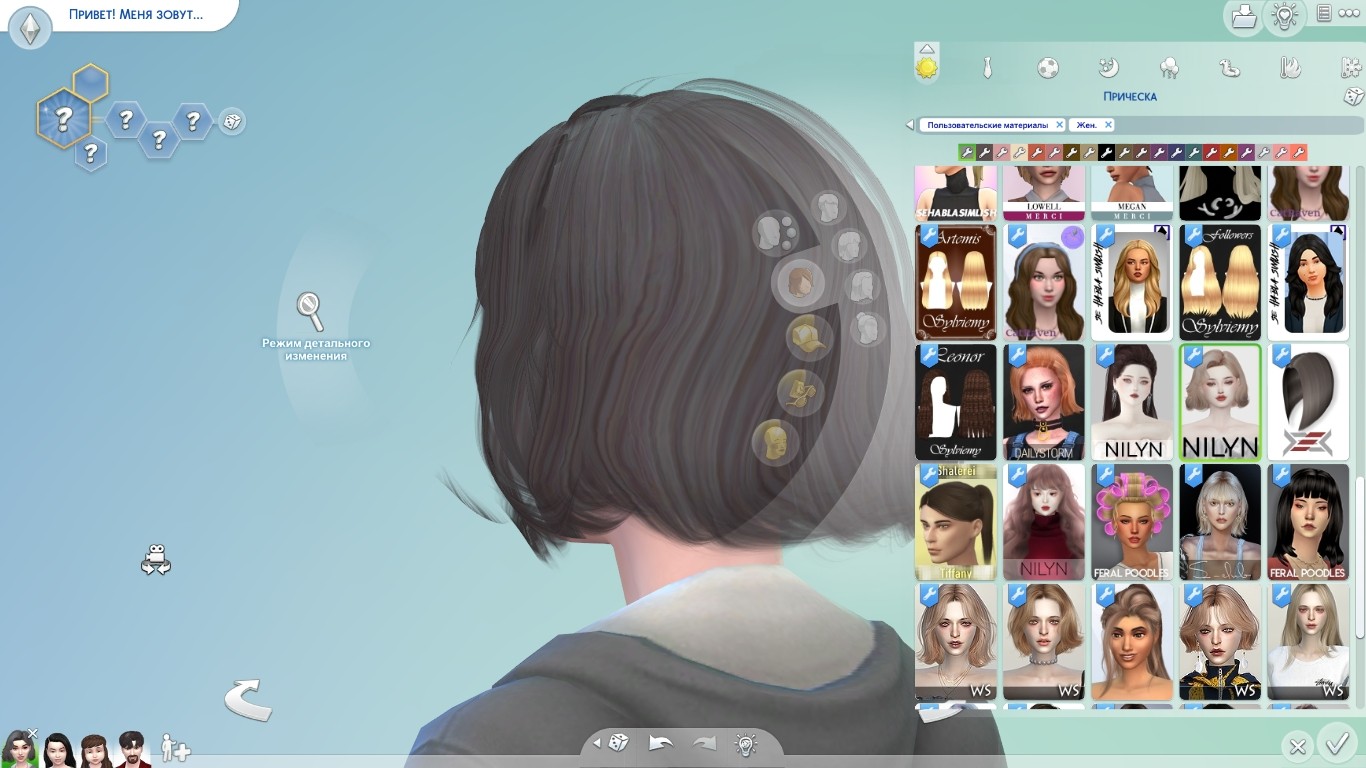Image resolution: width=1366 pixels, height=768 pixels.
Task: Open accessories glasses and earrings icon
Action: tap(799, 391)
